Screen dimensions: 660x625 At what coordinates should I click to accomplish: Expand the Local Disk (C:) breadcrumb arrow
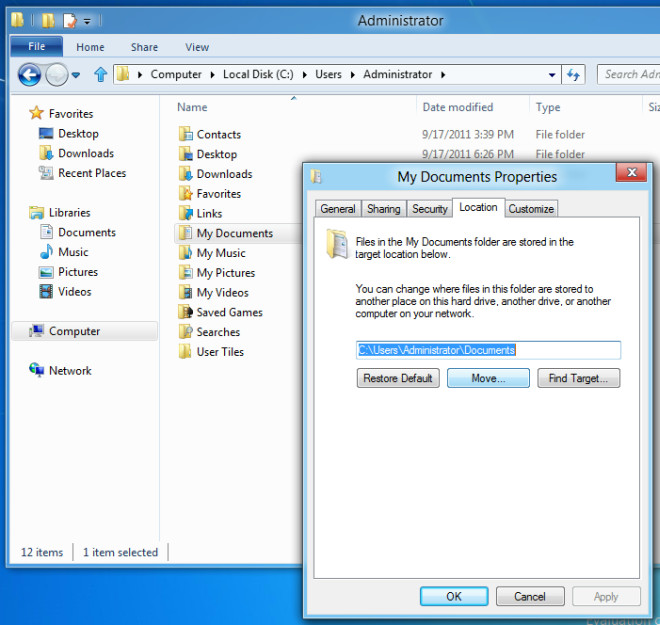click(305, 75)
